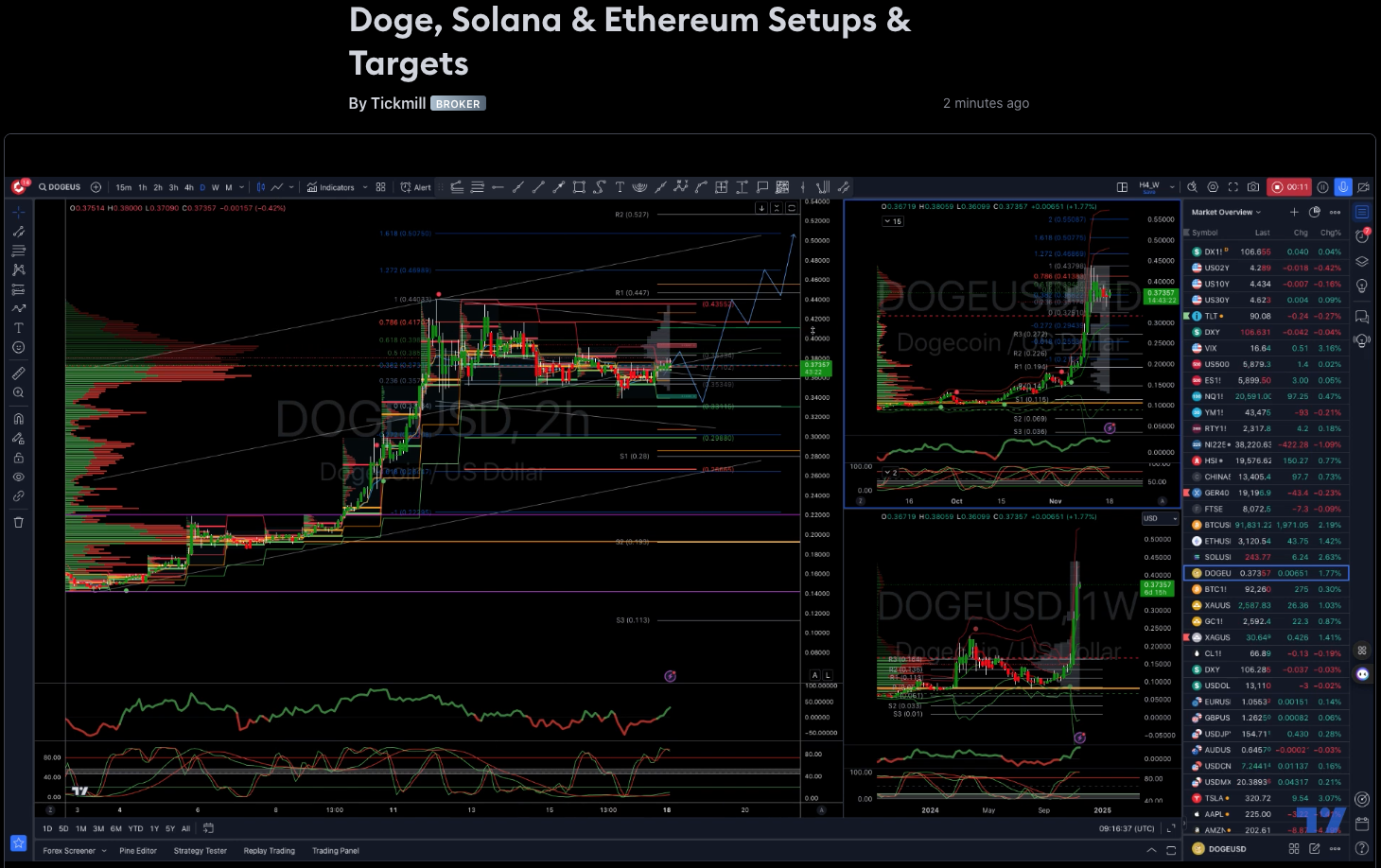Select the zoom-in magnifier tool in left toolbar
The image size is (1381, 868).
pyautogui.click(x=18, y=392)
